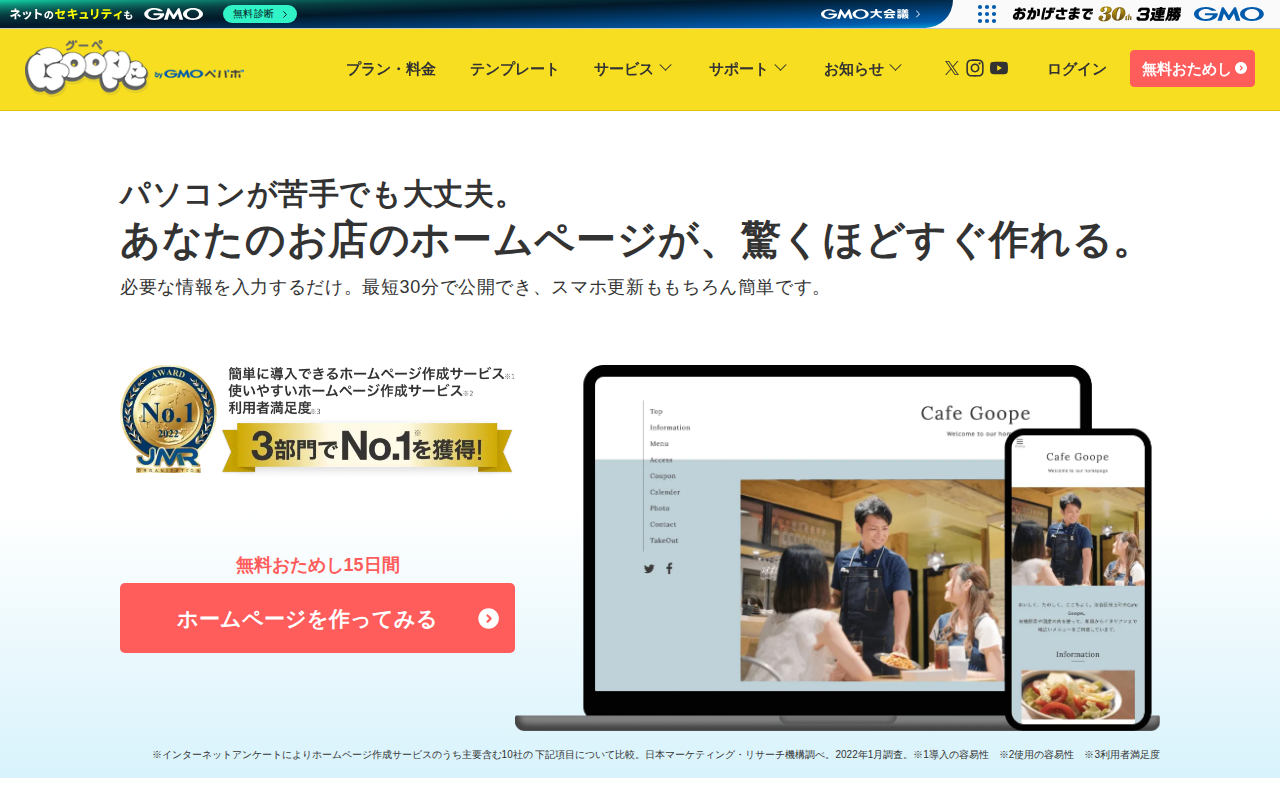Click the No.1 2022 award medal badge

(x=168, y=419)
